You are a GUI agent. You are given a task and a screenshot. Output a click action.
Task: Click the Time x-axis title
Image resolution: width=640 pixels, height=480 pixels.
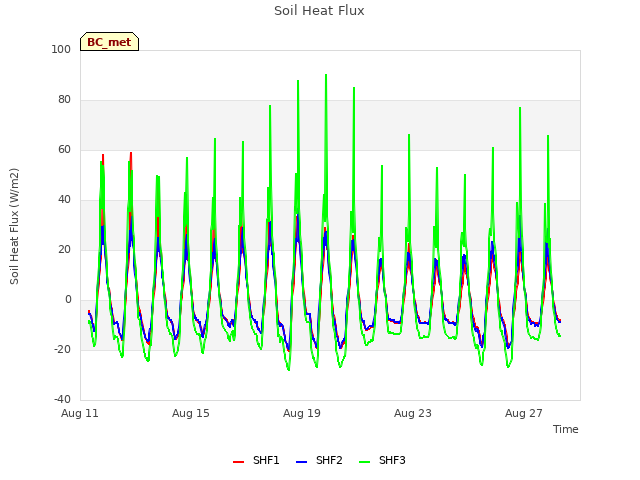(566, 429)
